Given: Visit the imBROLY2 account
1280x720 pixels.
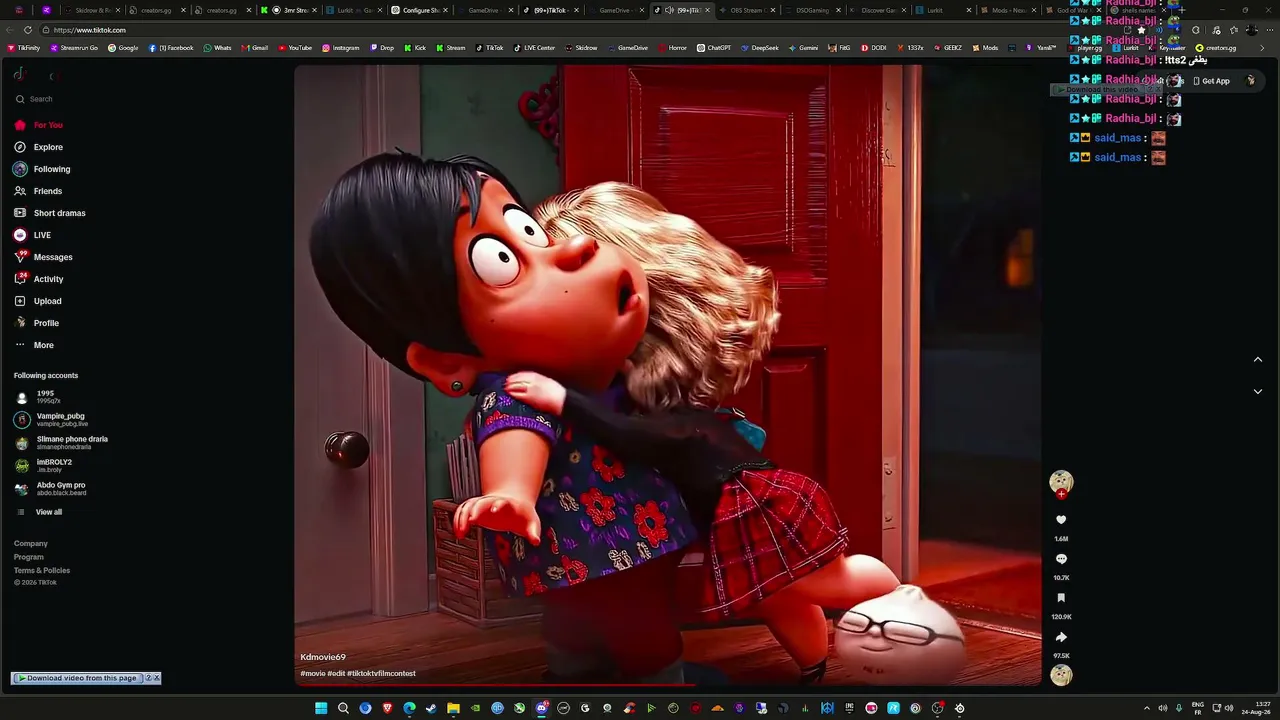Looking at the screenshot, I should click(43, 466).
